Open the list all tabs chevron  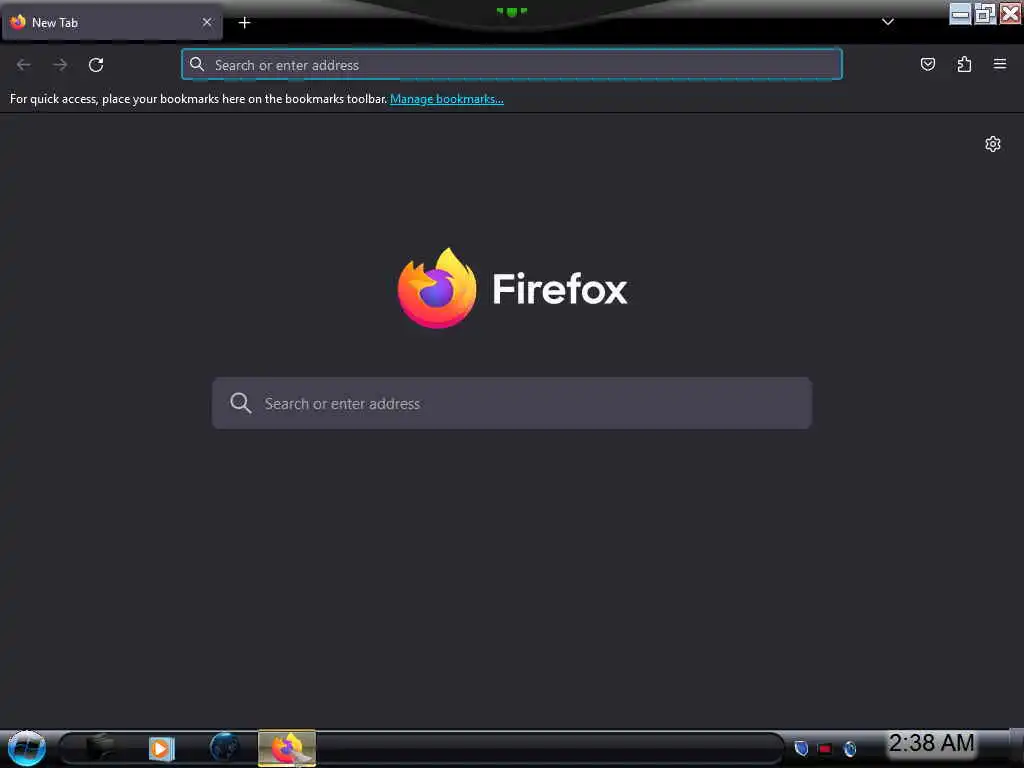pyautogui.click(x=888, y=22)
